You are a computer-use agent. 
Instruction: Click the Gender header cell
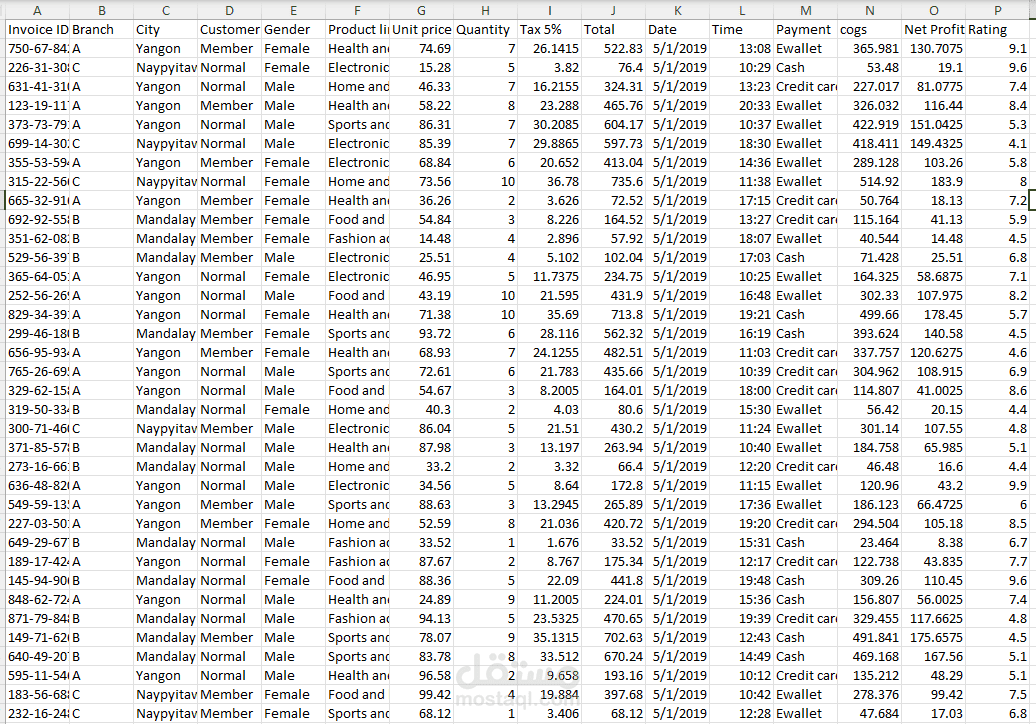point(293,30)
